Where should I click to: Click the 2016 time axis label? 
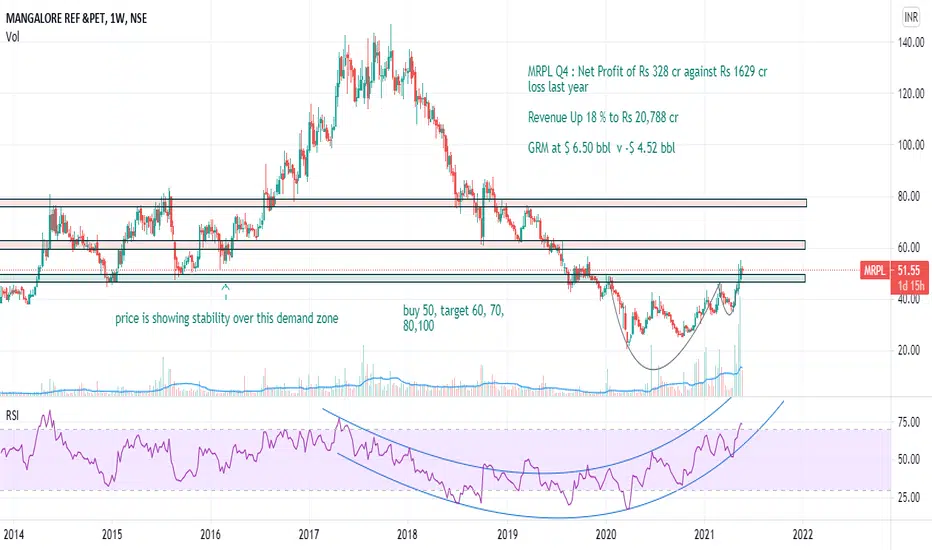(210, 534)
